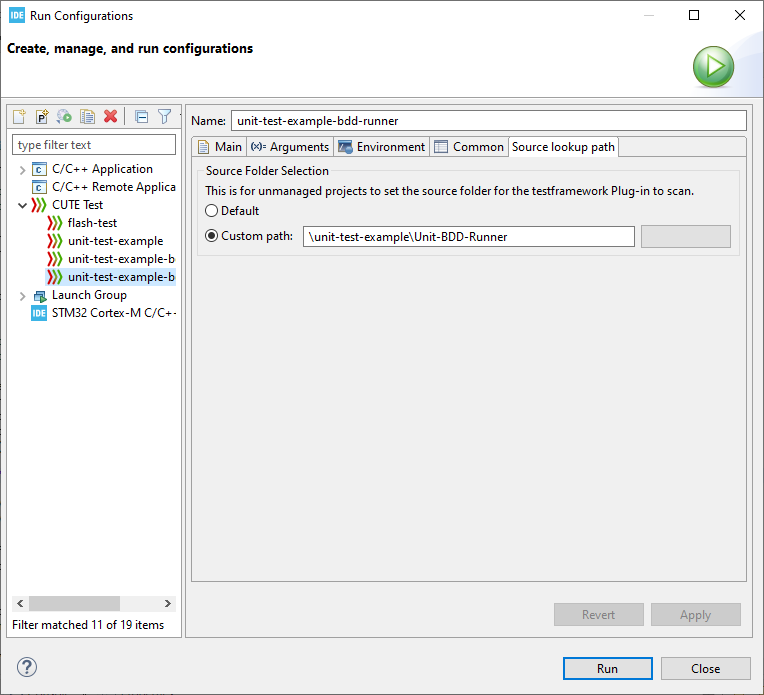Expand the C/C++ Application node

[x=22, y=170]
